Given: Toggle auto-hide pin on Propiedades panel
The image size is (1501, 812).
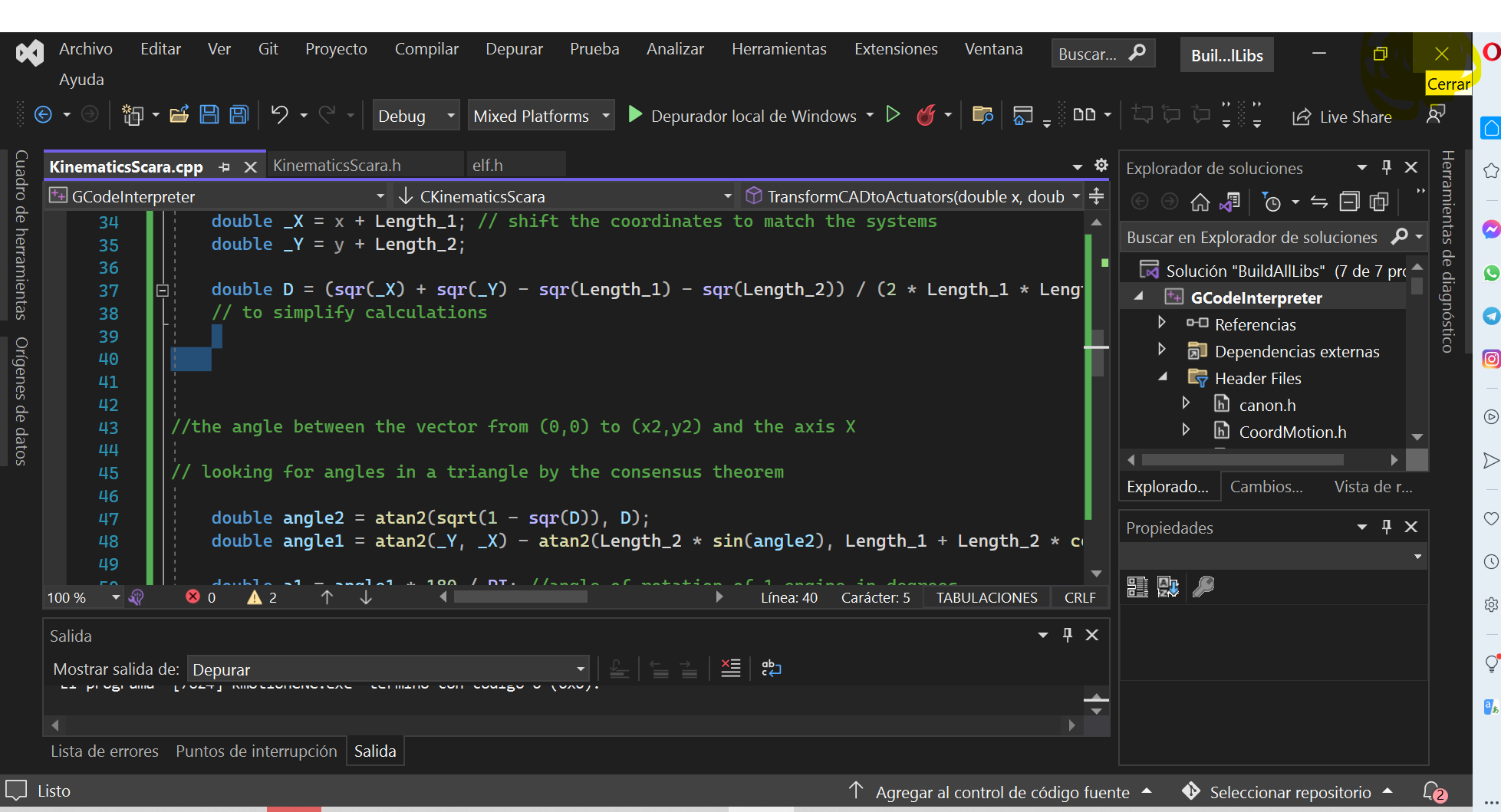Looking at the screenshot, I should 1386,527.
